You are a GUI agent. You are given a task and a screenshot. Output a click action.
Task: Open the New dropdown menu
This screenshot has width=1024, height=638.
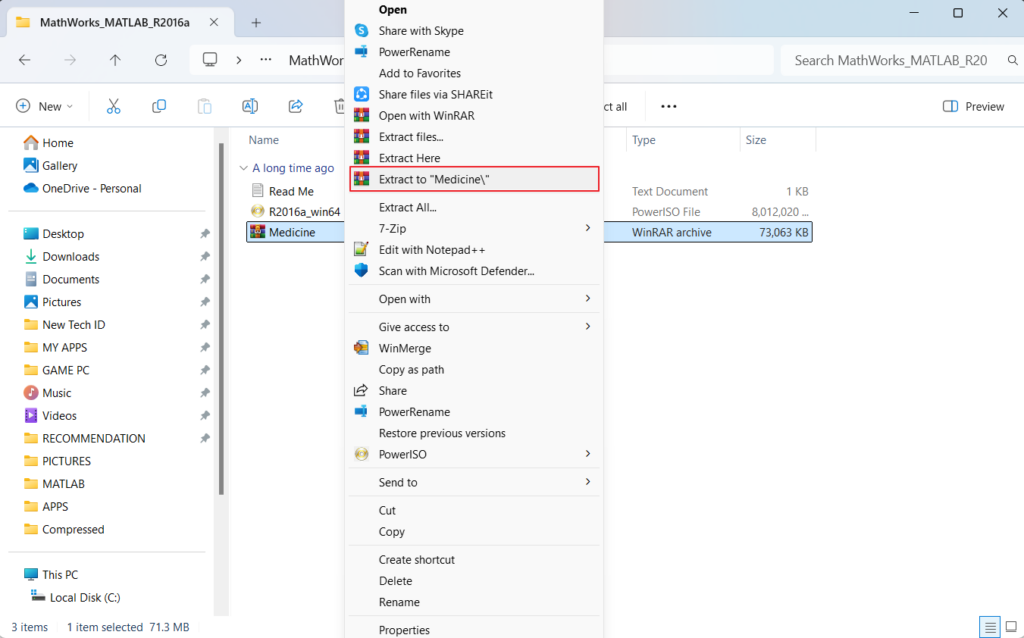pos(44,105)
